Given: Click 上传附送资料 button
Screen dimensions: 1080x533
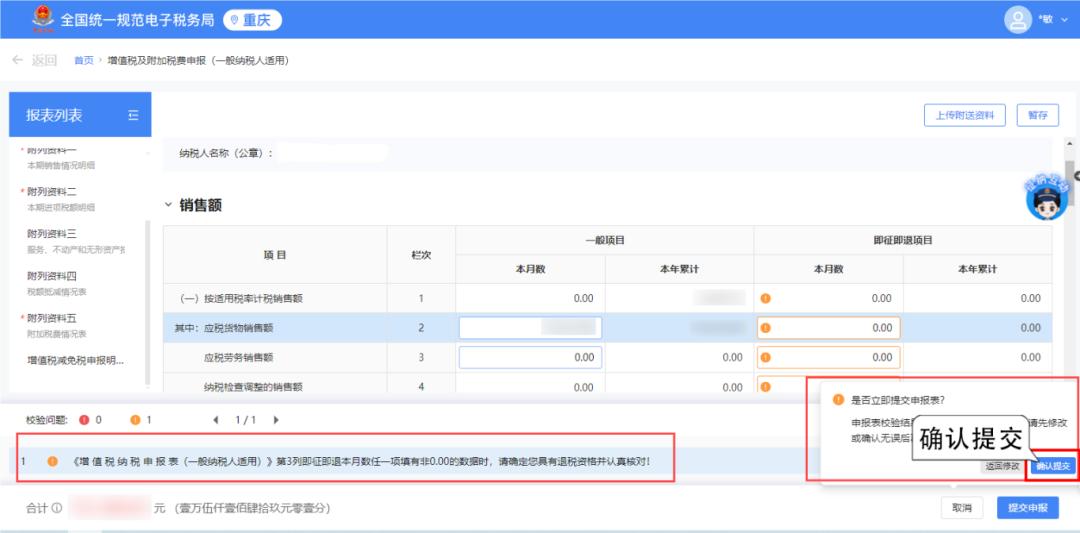Looking at the screenshot, I should tap(964, 115).
